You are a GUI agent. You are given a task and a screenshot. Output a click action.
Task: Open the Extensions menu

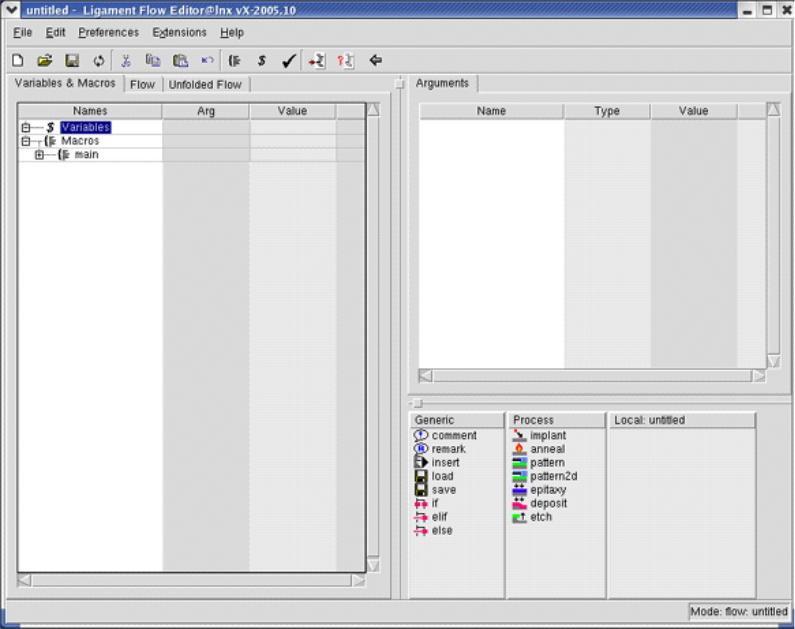click(x=179, y=32)
